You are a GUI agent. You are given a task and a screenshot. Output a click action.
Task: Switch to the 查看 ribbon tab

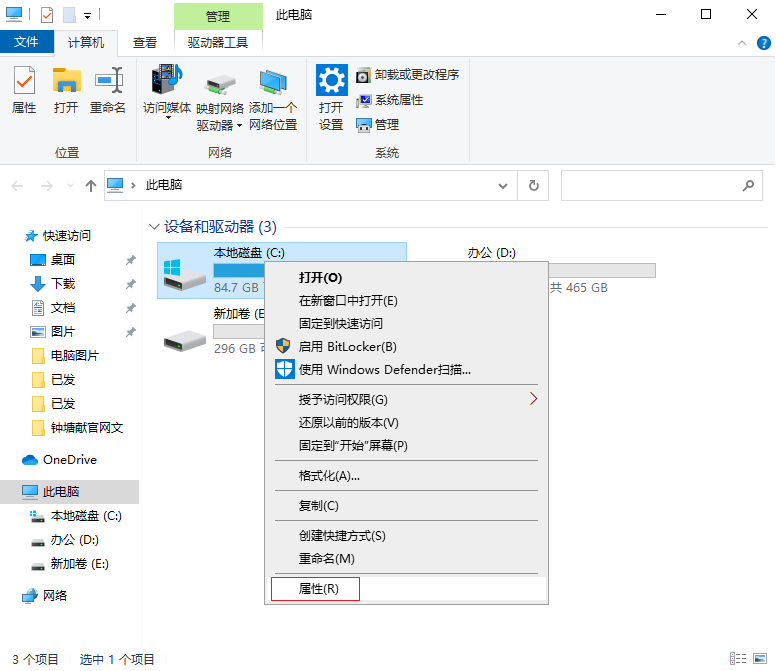coord(145,42)
